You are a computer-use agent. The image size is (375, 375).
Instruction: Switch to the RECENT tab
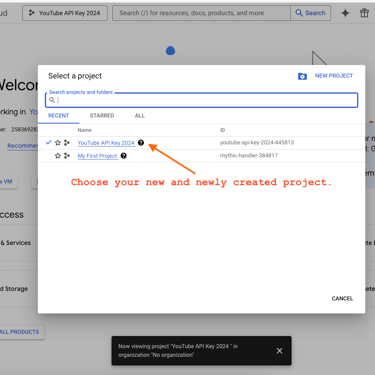[x=58, y=116]
